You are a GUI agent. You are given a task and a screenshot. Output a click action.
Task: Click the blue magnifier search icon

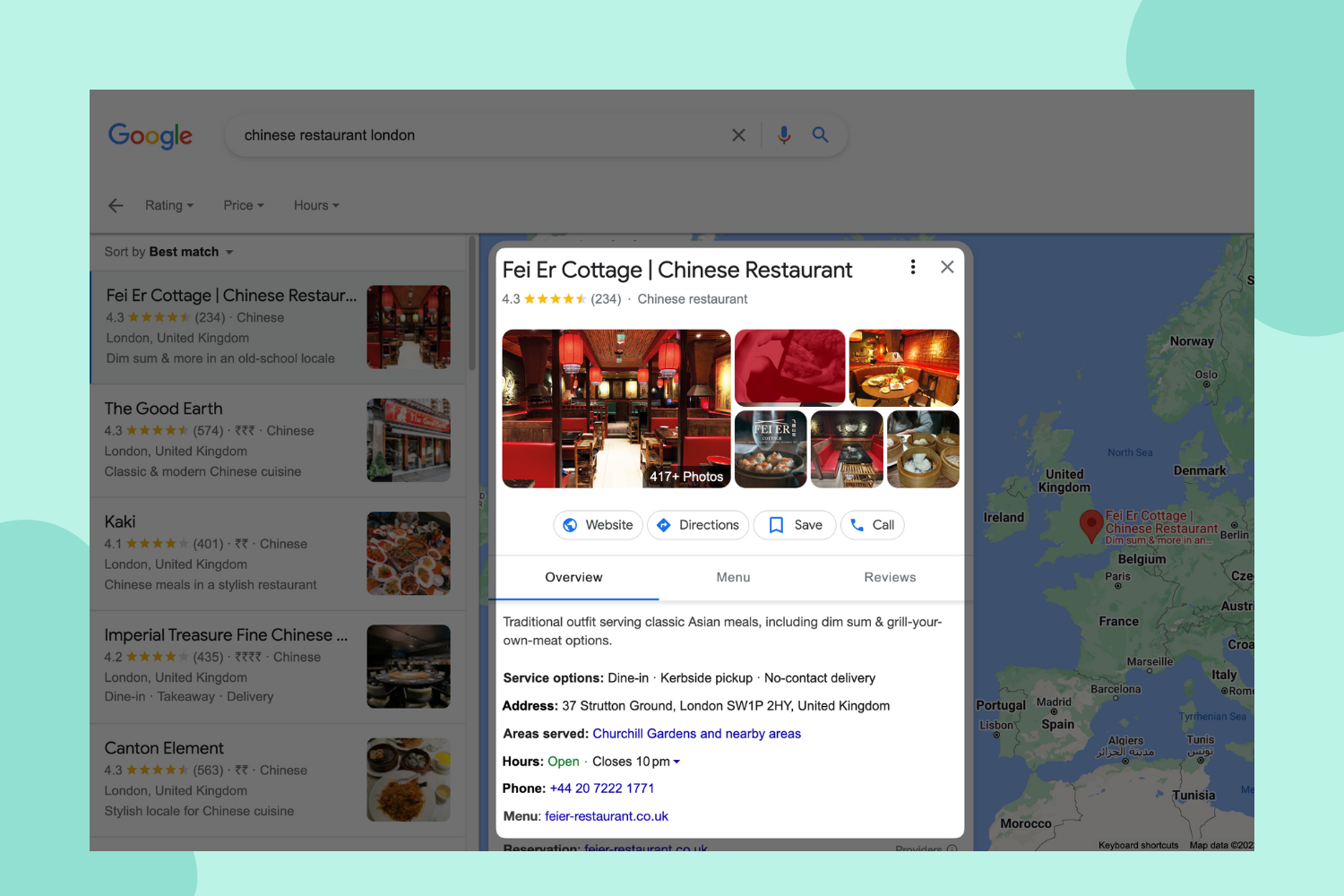click(x=820, y=135)
